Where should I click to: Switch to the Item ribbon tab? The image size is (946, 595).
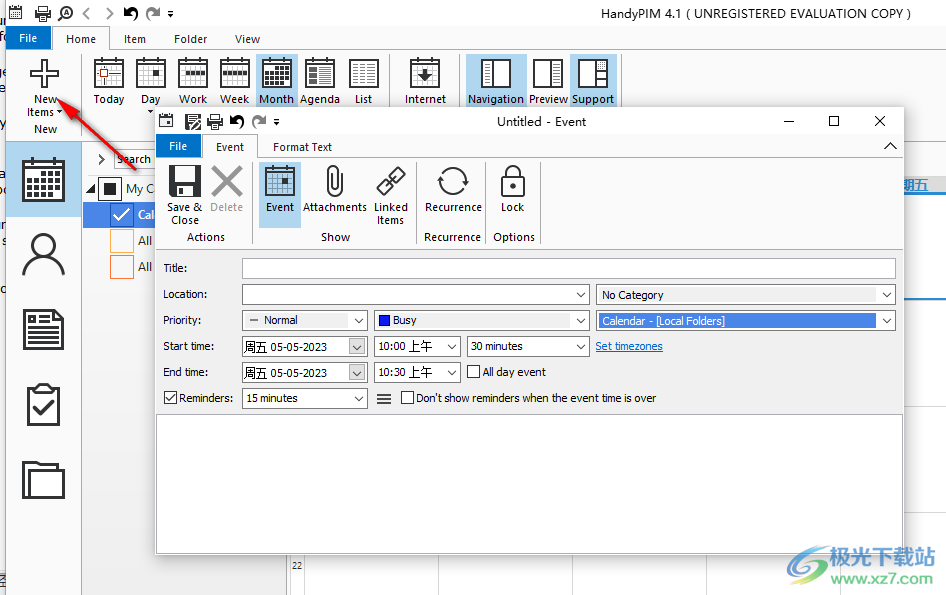click(x=135, y=39)
